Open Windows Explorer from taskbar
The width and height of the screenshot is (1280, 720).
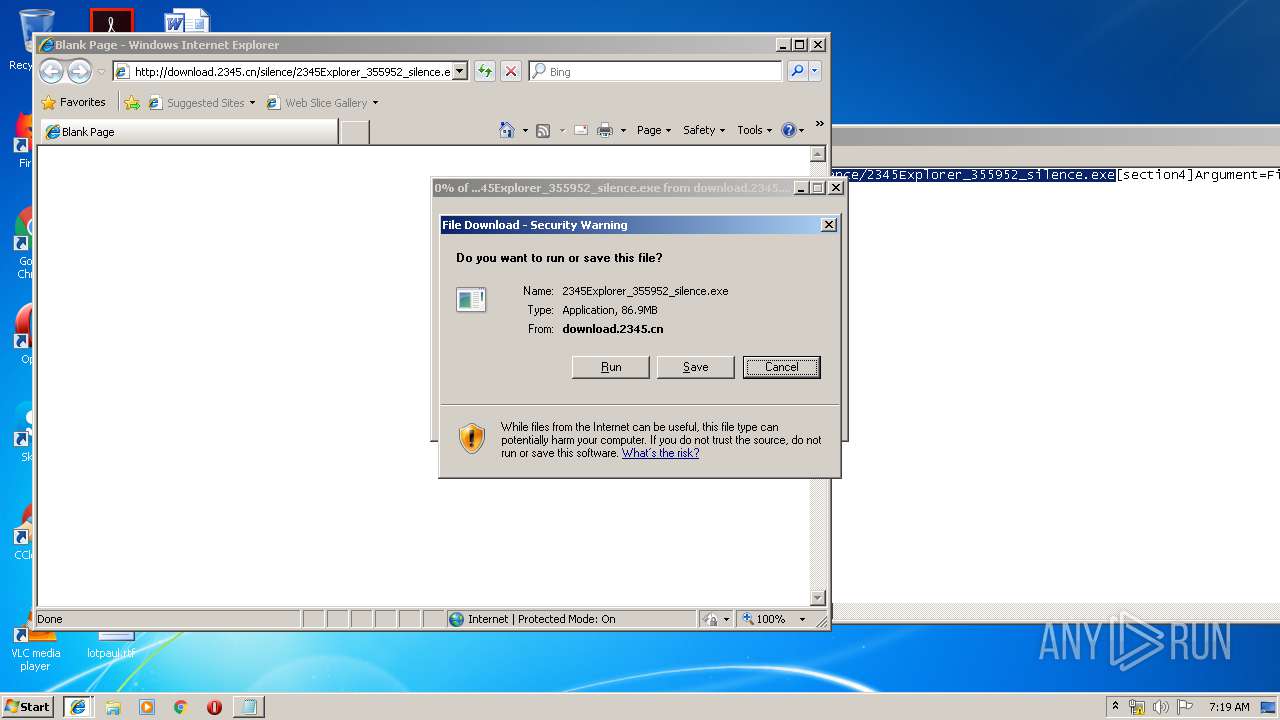pos(113,707)
